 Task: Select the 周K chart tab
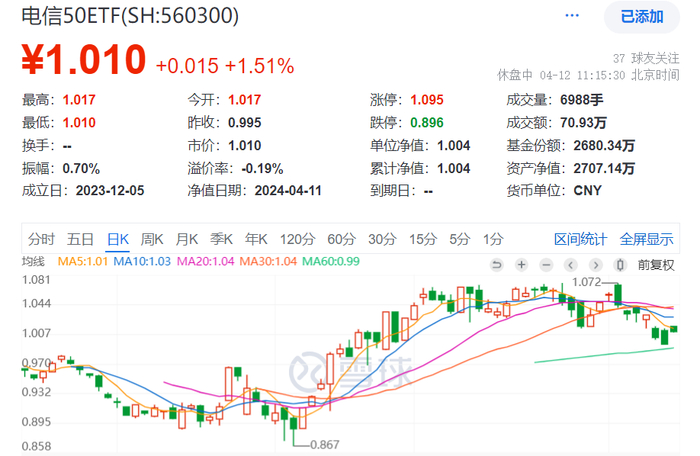point(152,239)
